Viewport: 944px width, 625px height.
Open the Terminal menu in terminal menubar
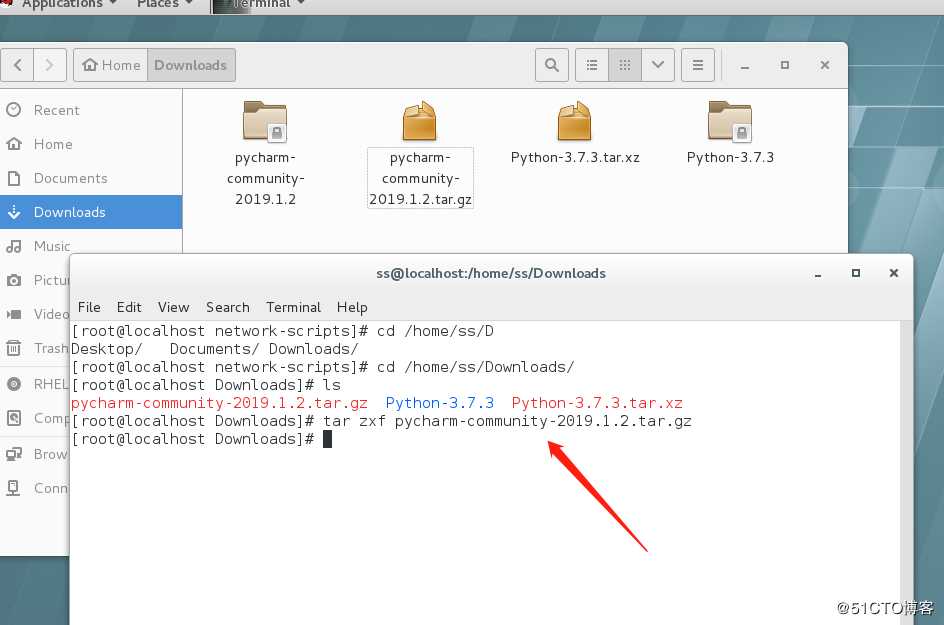[293, 307]
